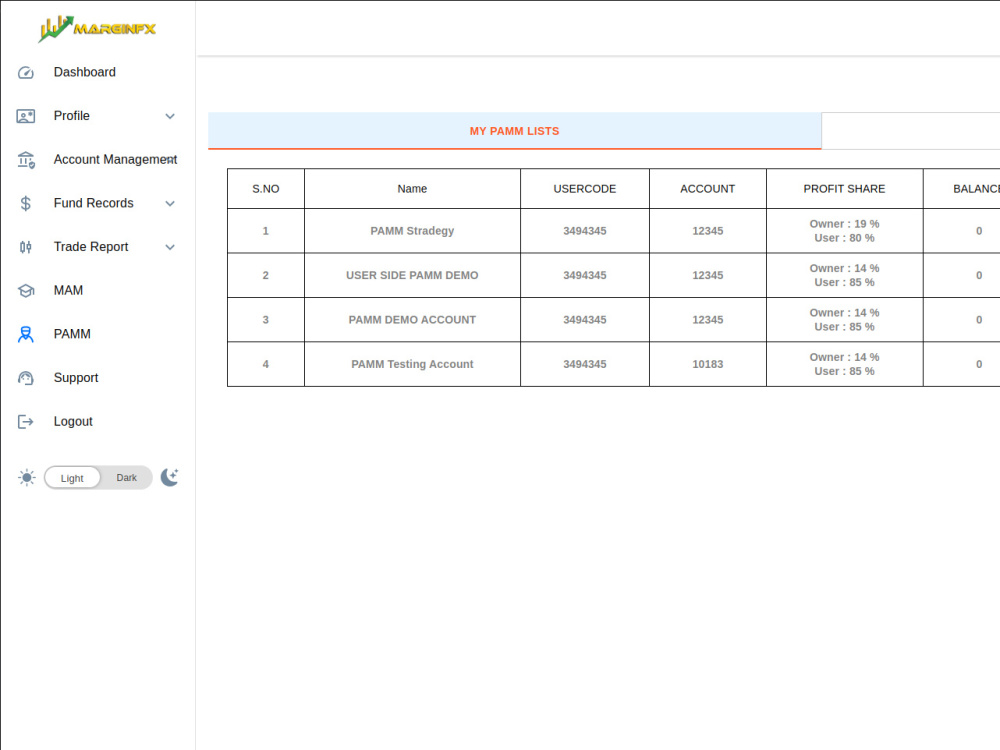Expand the Fund Records chevron

(x=170, y=203)
